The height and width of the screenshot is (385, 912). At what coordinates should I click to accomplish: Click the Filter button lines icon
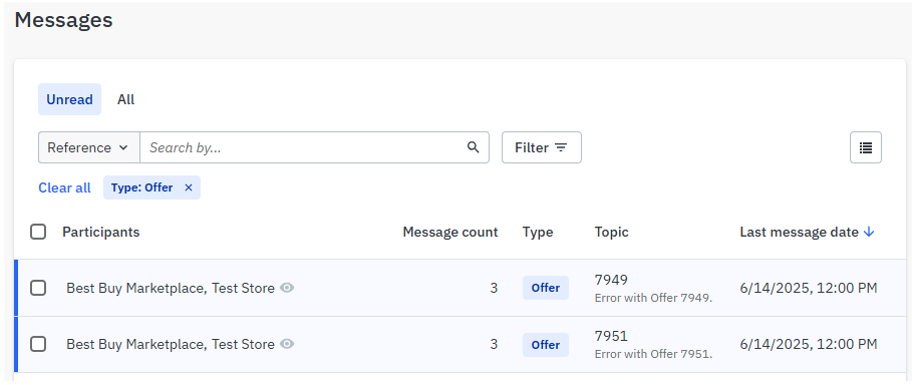tap(561, 148)
